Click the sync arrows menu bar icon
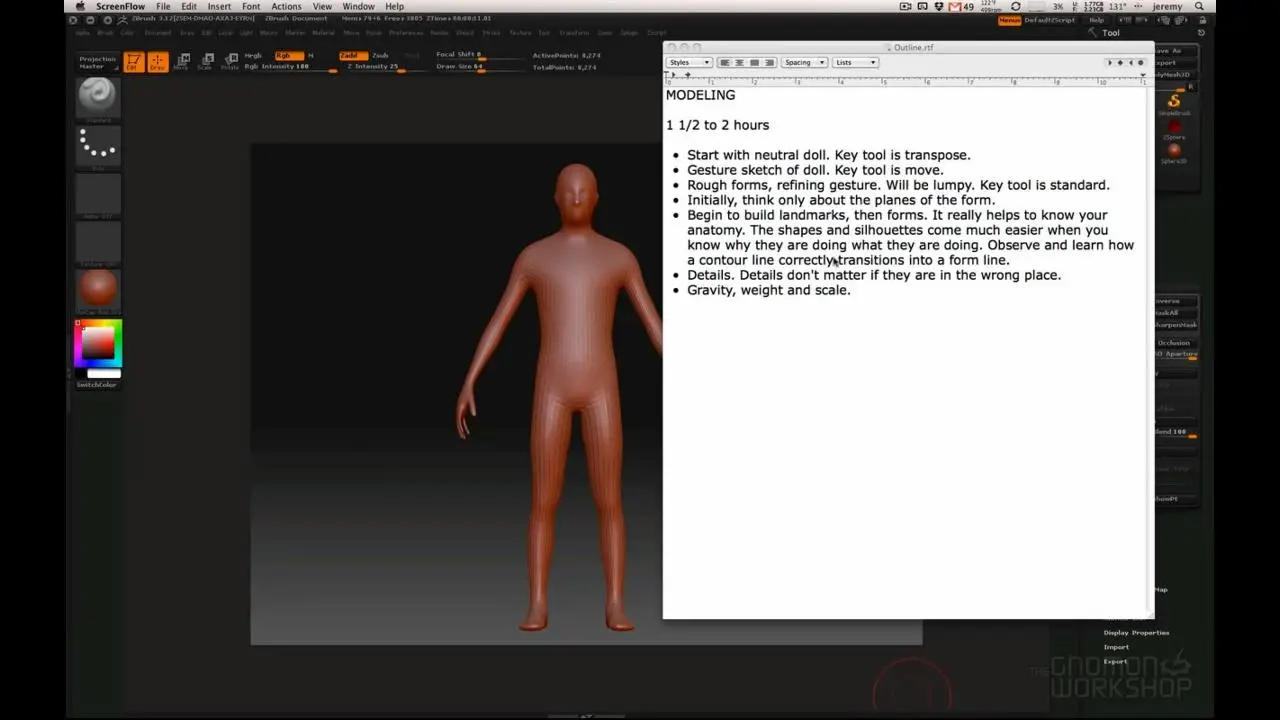Screen dimensions: 1280x720 coord(1016,6)
